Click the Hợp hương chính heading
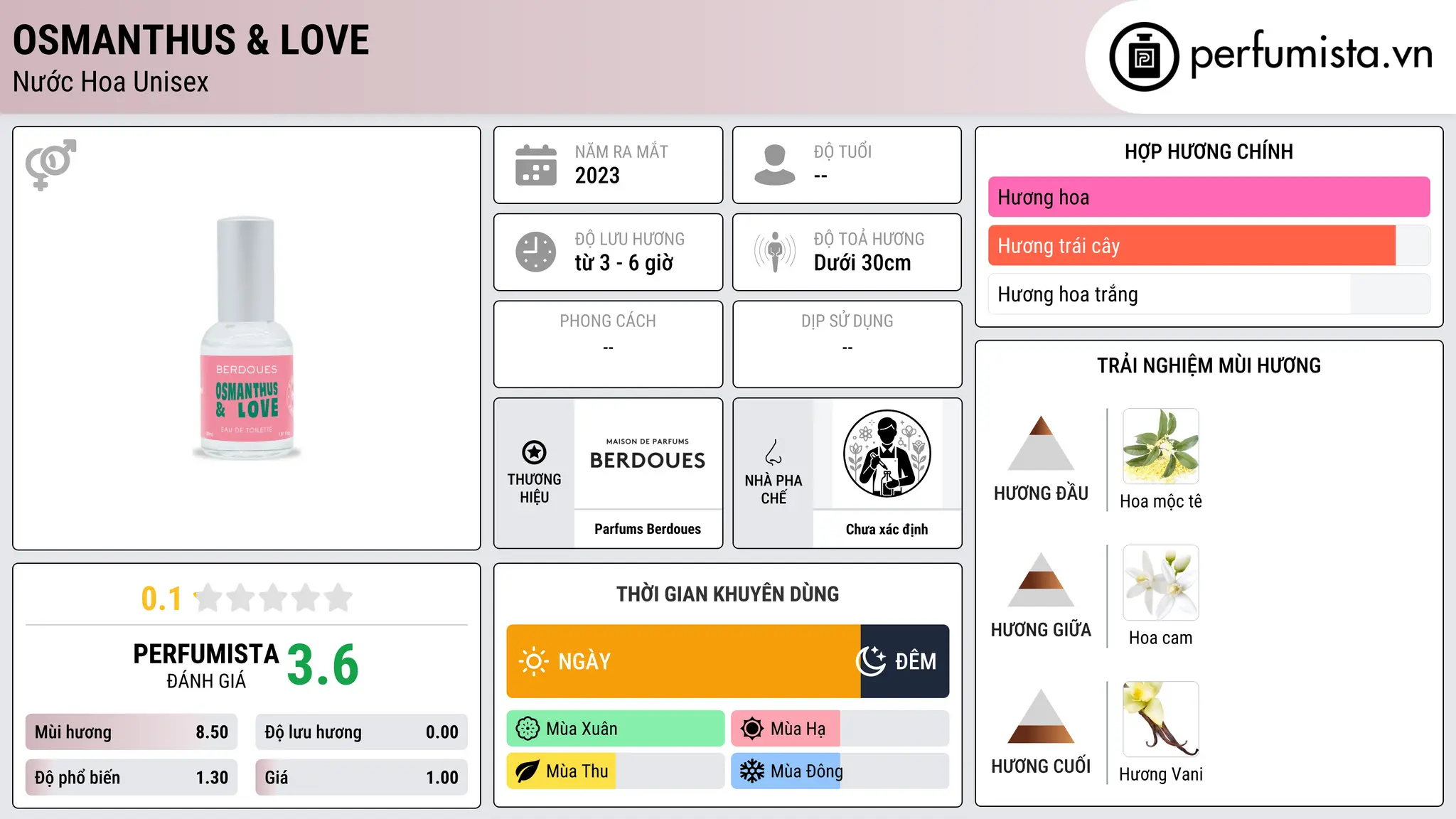Image resolution: width=1456 pixels, height=819 pixels. tap(1209, 151)
